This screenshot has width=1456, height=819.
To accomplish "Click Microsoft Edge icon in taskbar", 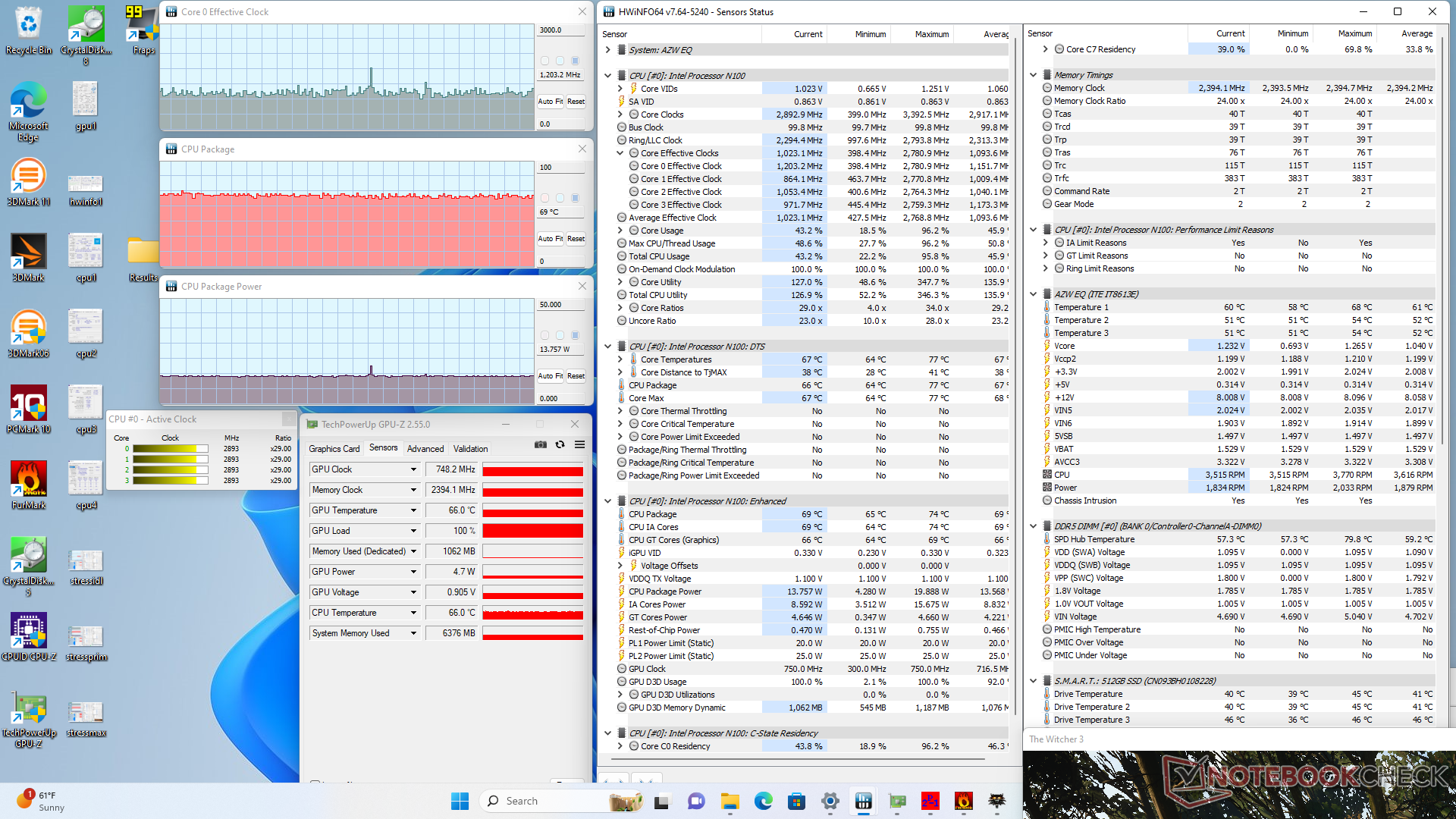I will 763,801.
